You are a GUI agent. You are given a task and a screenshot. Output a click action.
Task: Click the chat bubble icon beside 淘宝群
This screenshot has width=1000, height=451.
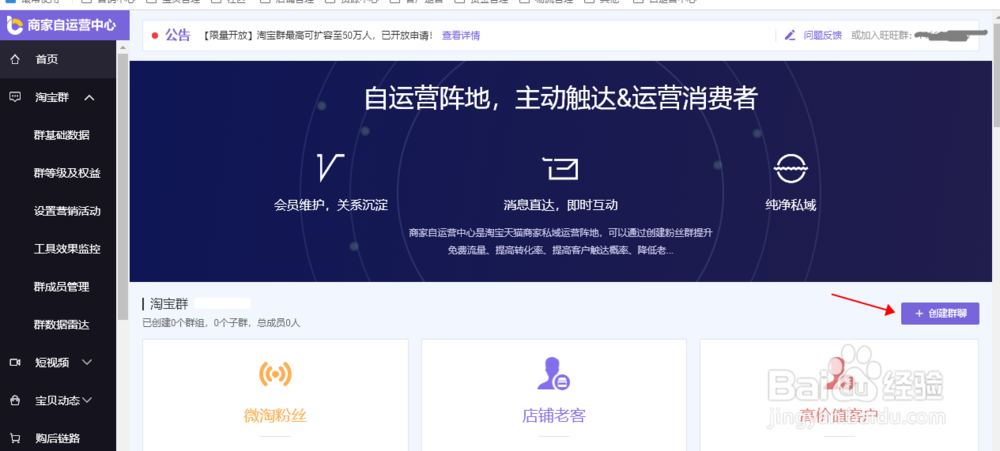(15, 97)
